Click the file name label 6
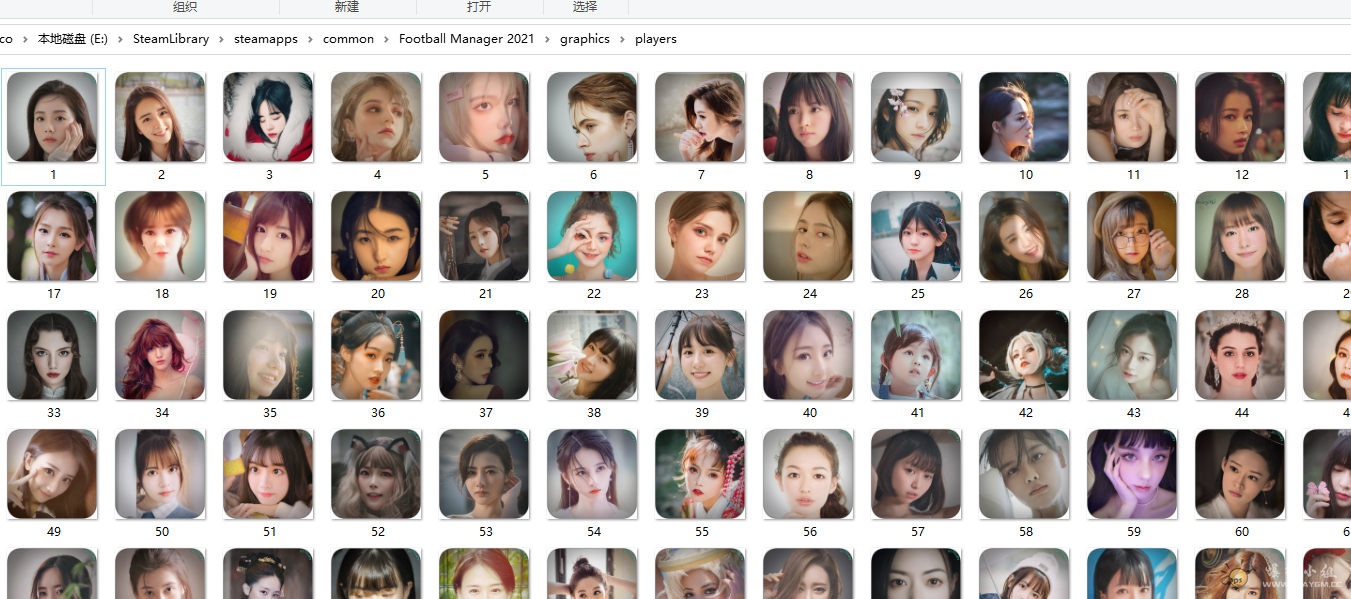Image resolution: width=1351 pixels, height=599 pixels. pyautogui.click(x=593, y=174)
